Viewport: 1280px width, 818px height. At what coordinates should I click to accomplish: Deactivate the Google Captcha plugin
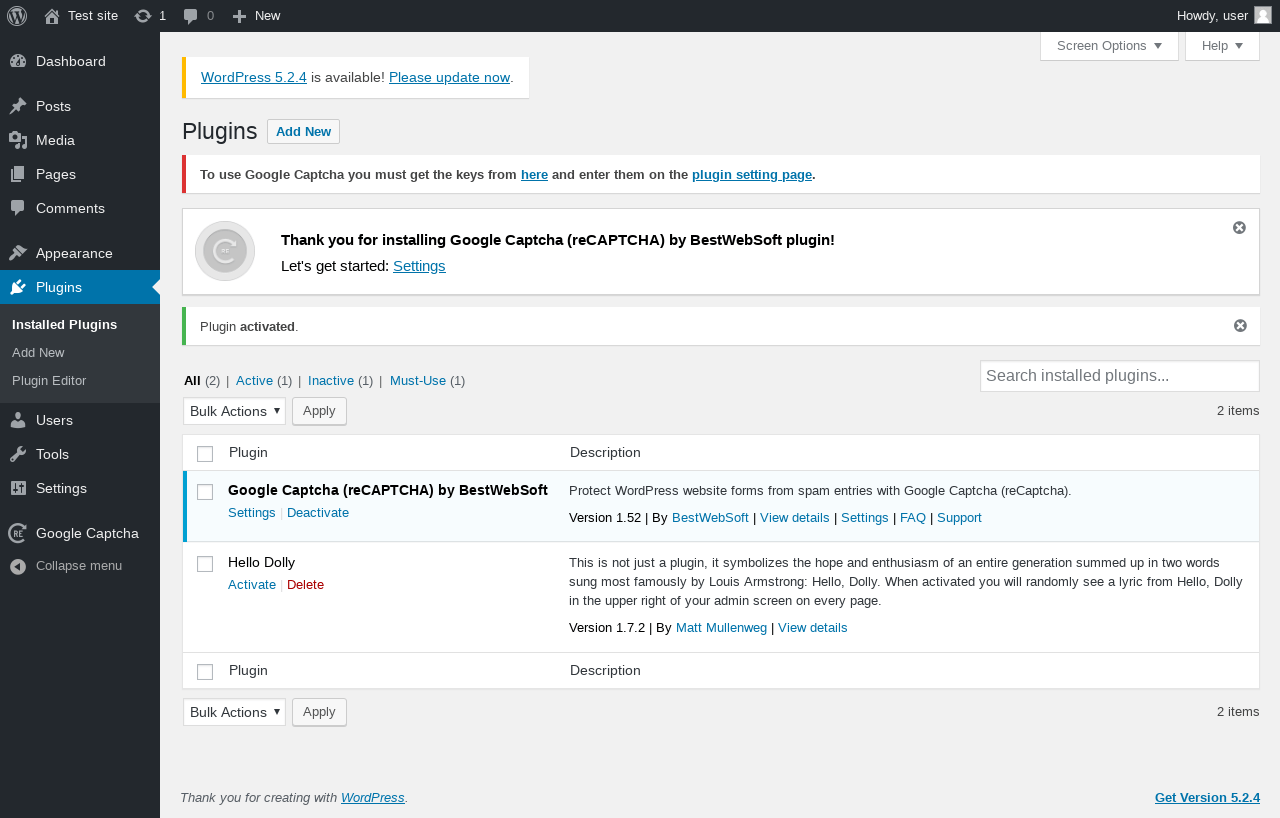point(318,513)
